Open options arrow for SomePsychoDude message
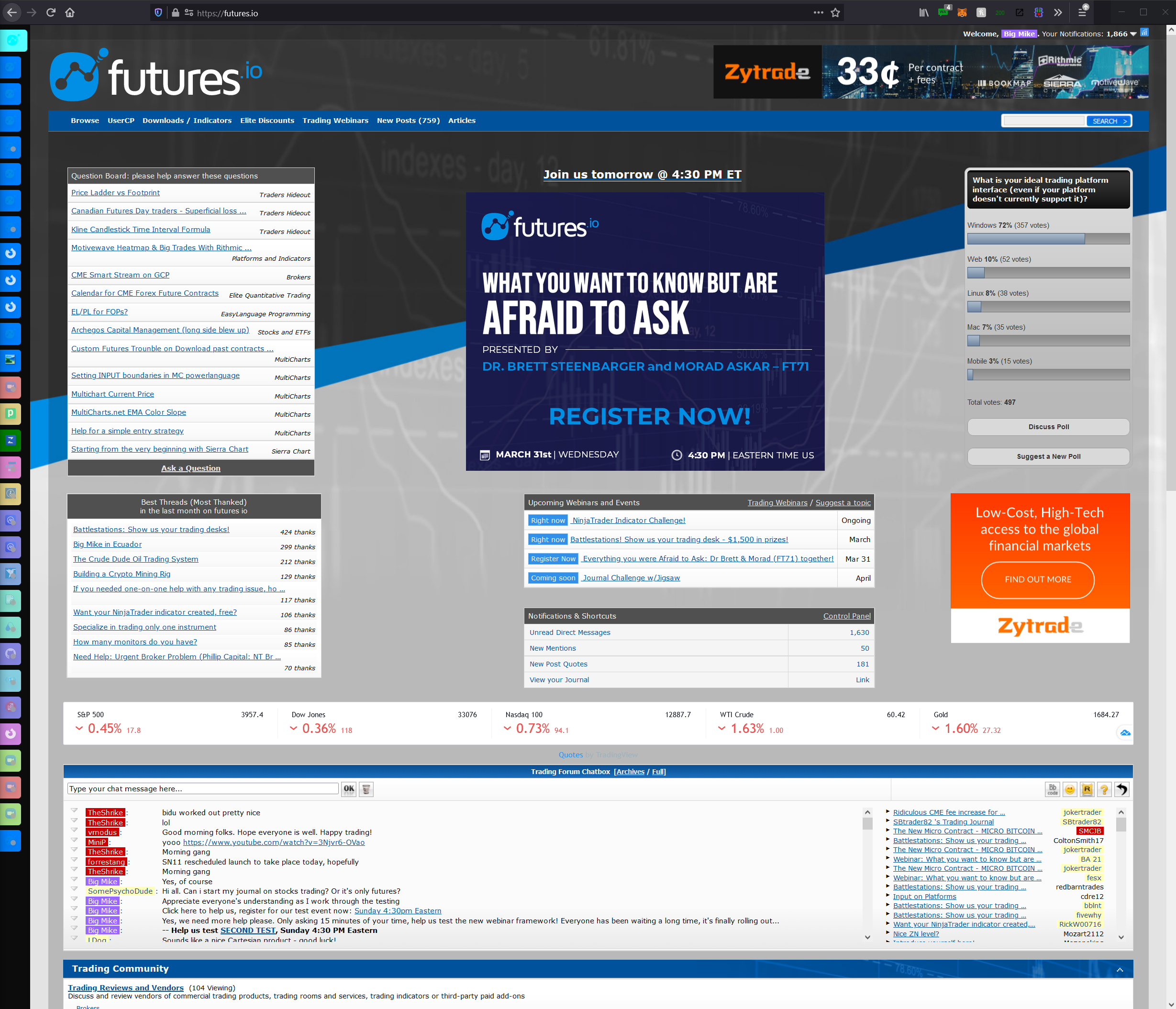This screenshot has width=1176, height=1009. [74, 889]
